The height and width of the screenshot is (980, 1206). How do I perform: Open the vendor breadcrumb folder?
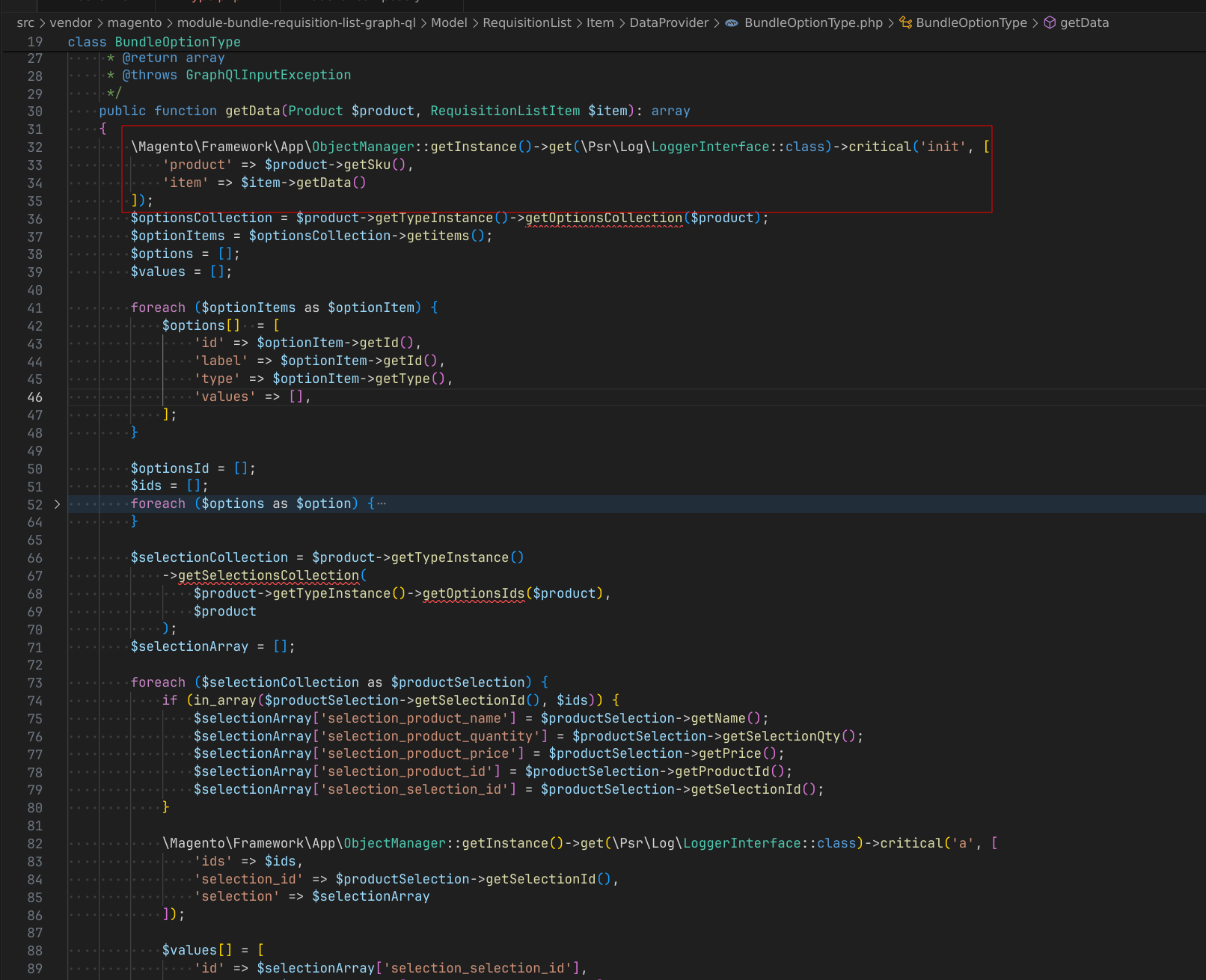pos(71,23)
